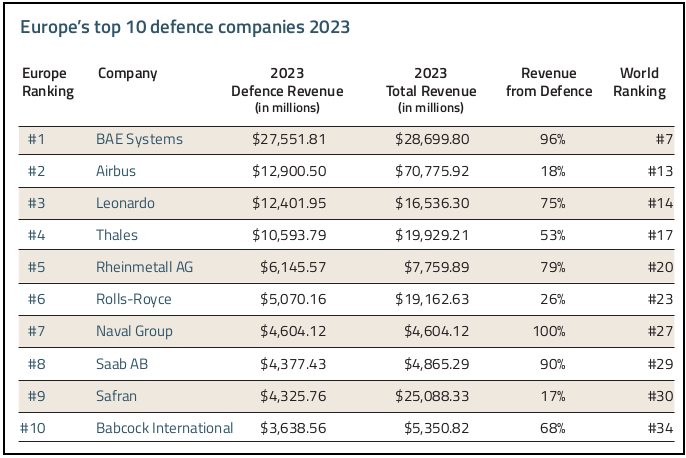This screenshot has height=458, width=686.
Task: Select world ranking #23 for Rolls-Royce
Action: click(x=661, y=300)
